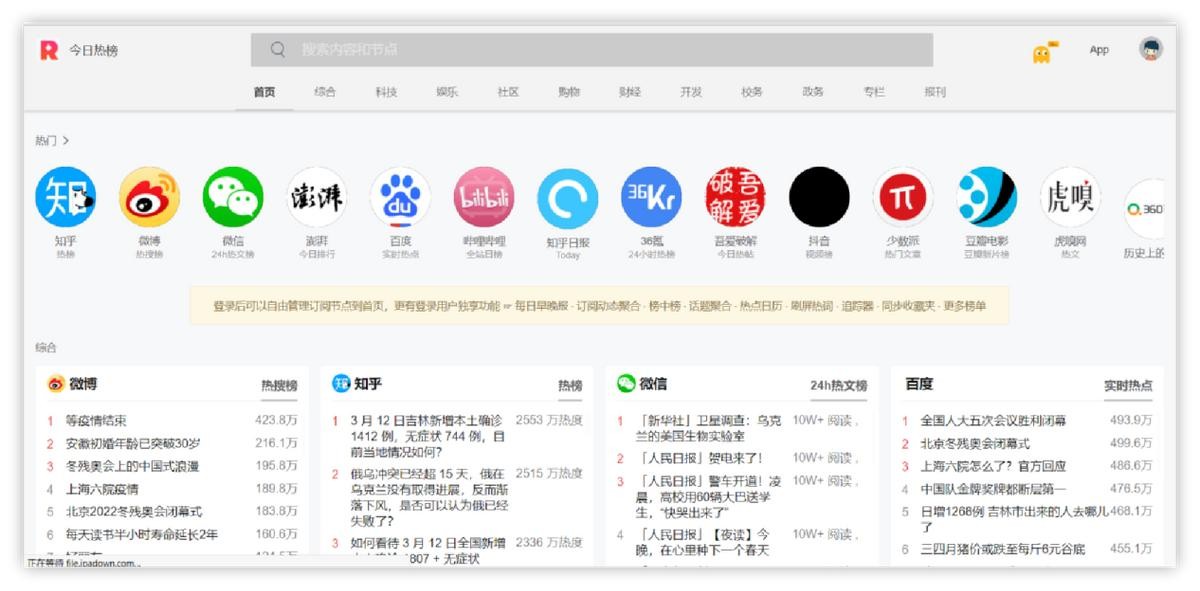This screenshot has height=591, width=1200.
Task: Select the 哔哩哔哩 pink icon
Action: 484,198
